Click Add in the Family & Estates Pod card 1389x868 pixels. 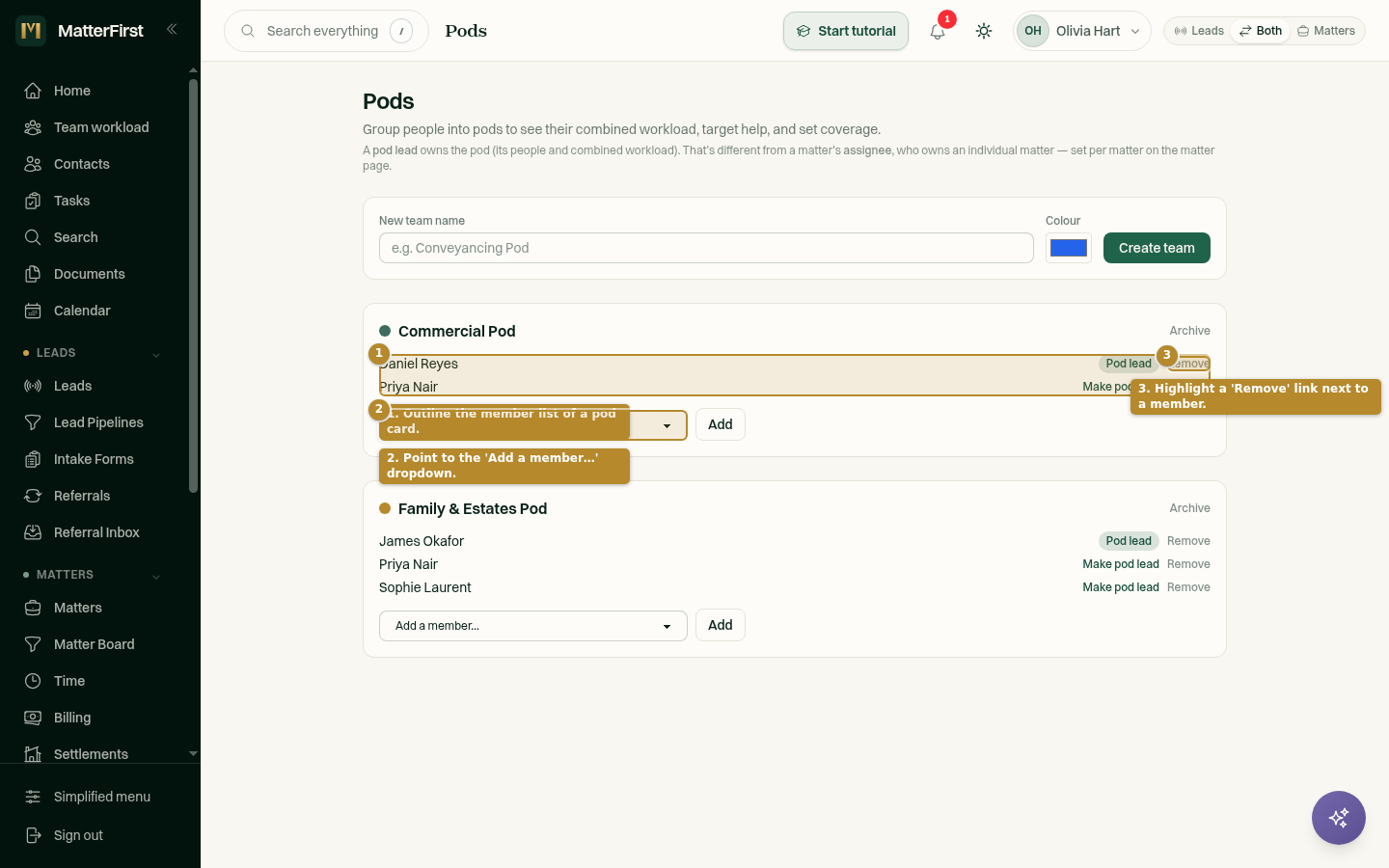[721, 625]
